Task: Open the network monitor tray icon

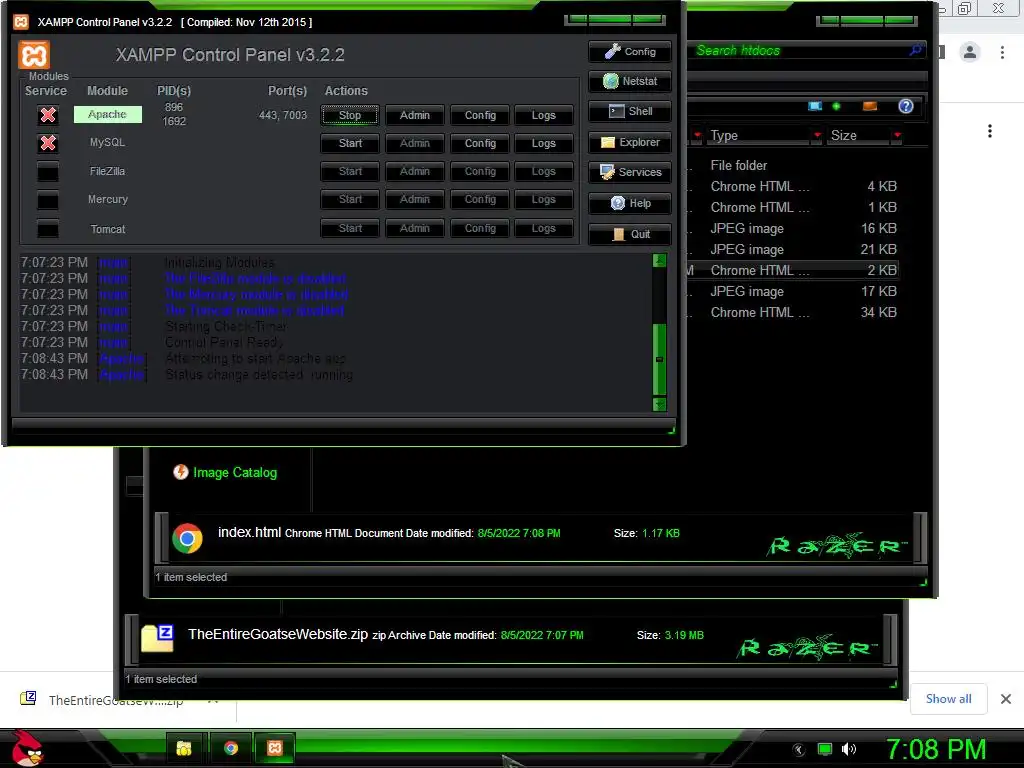Action: pos(825,749)
